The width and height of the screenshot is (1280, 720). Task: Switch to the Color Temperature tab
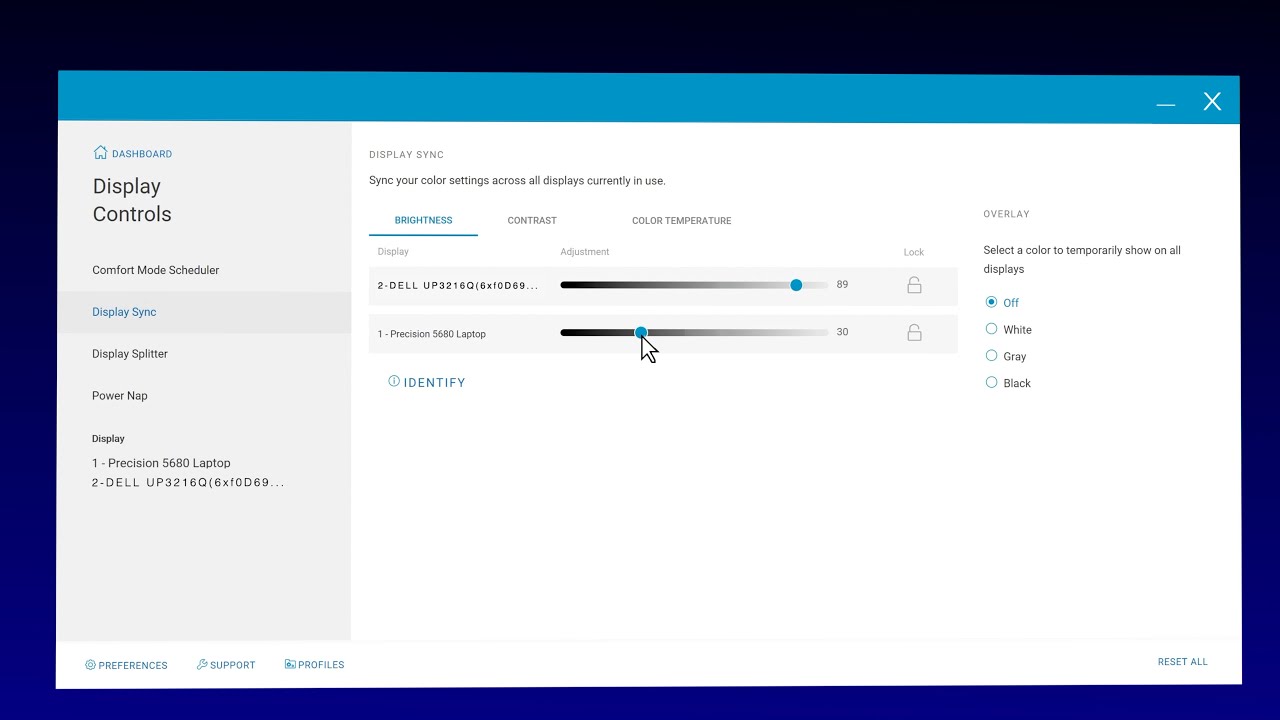[x=681, y=220]
